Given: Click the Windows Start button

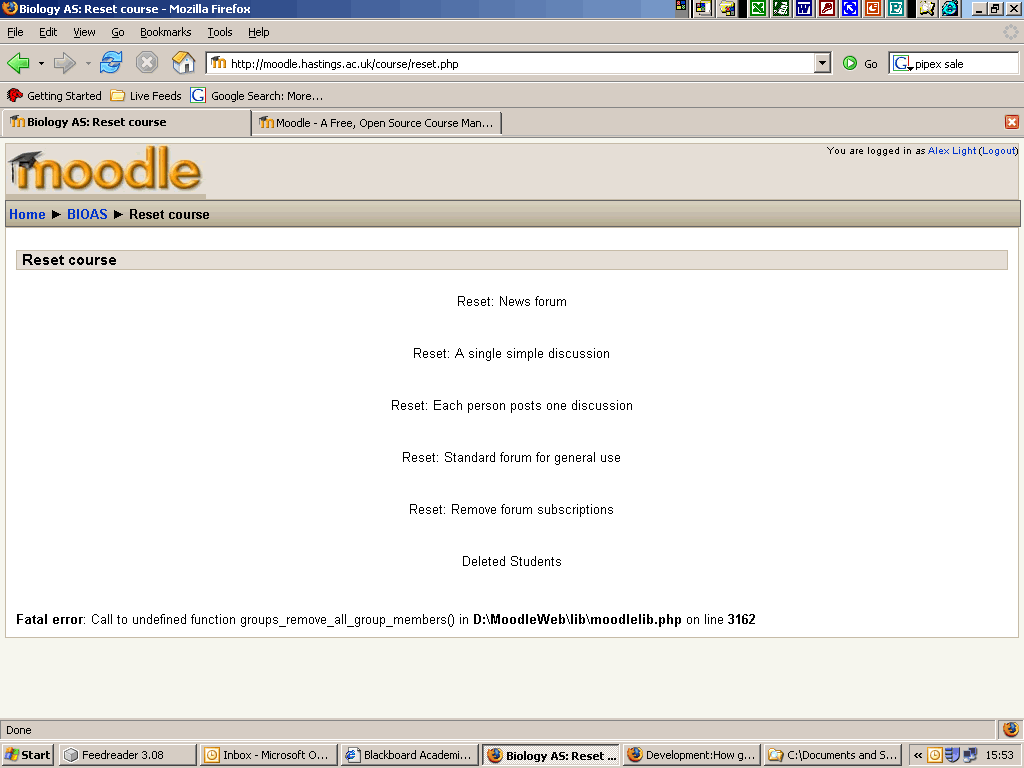Looking at the screenshot, I should point(27,755).
